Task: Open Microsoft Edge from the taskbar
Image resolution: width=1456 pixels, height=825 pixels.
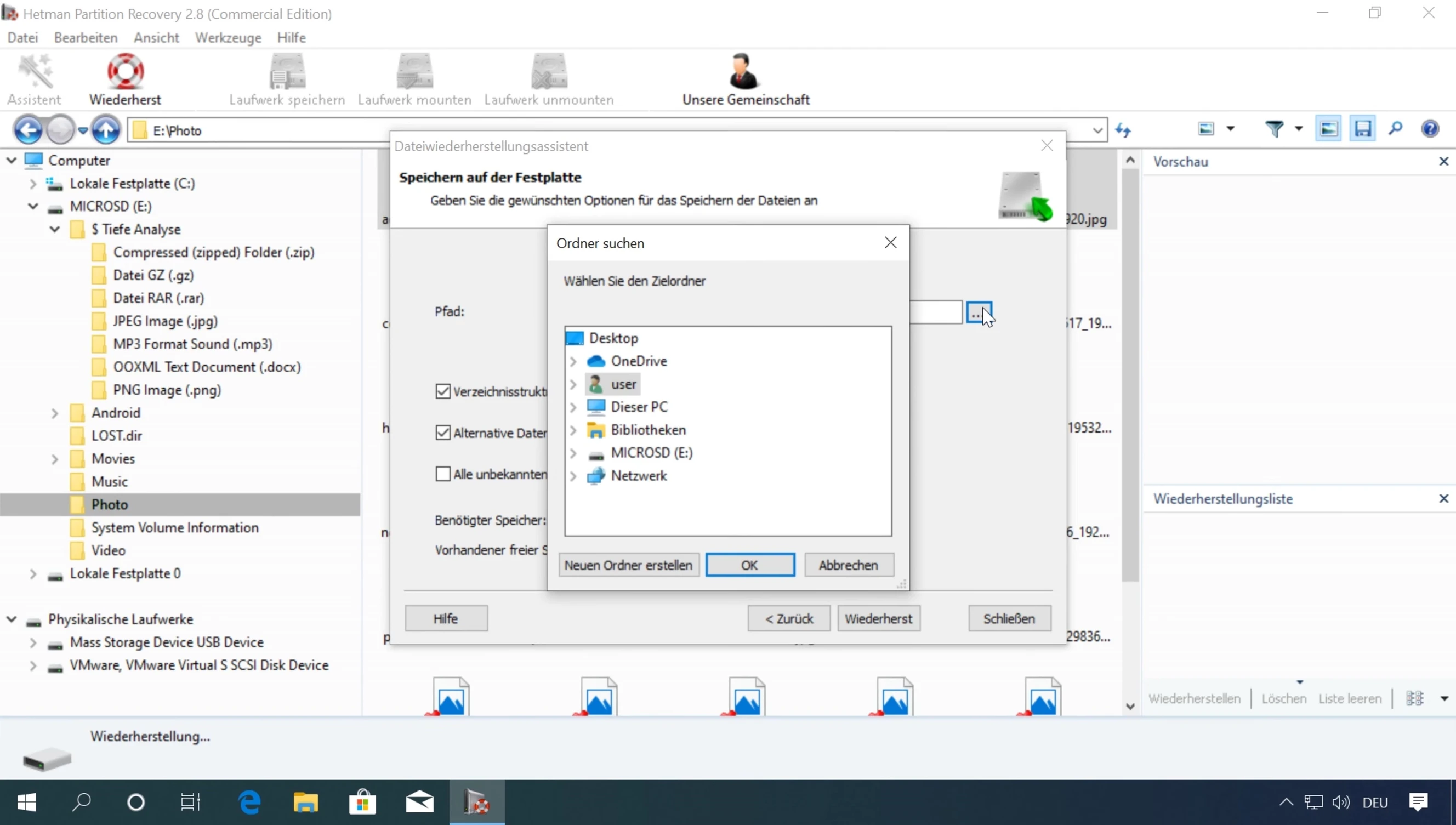Action: [x=249, y=803]
